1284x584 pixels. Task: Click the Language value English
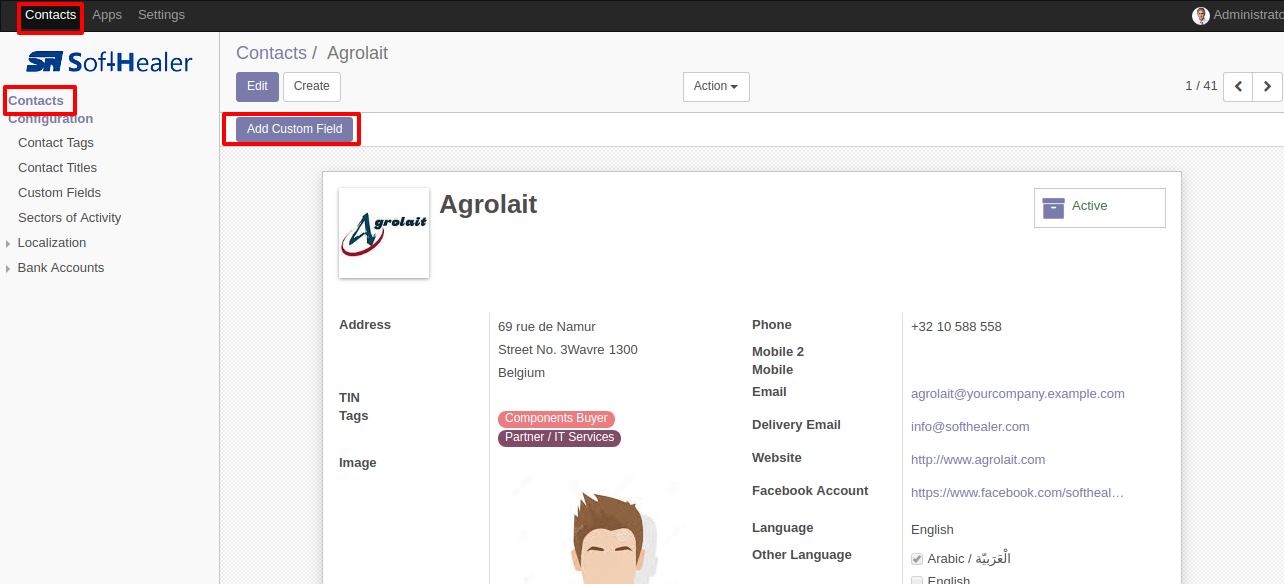point(932,530)
